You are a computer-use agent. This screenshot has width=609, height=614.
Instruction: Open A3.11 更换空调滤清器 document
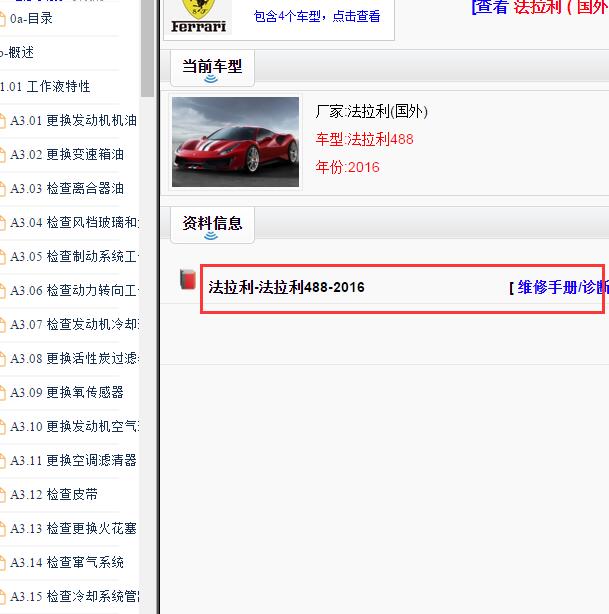pos(73,460)
